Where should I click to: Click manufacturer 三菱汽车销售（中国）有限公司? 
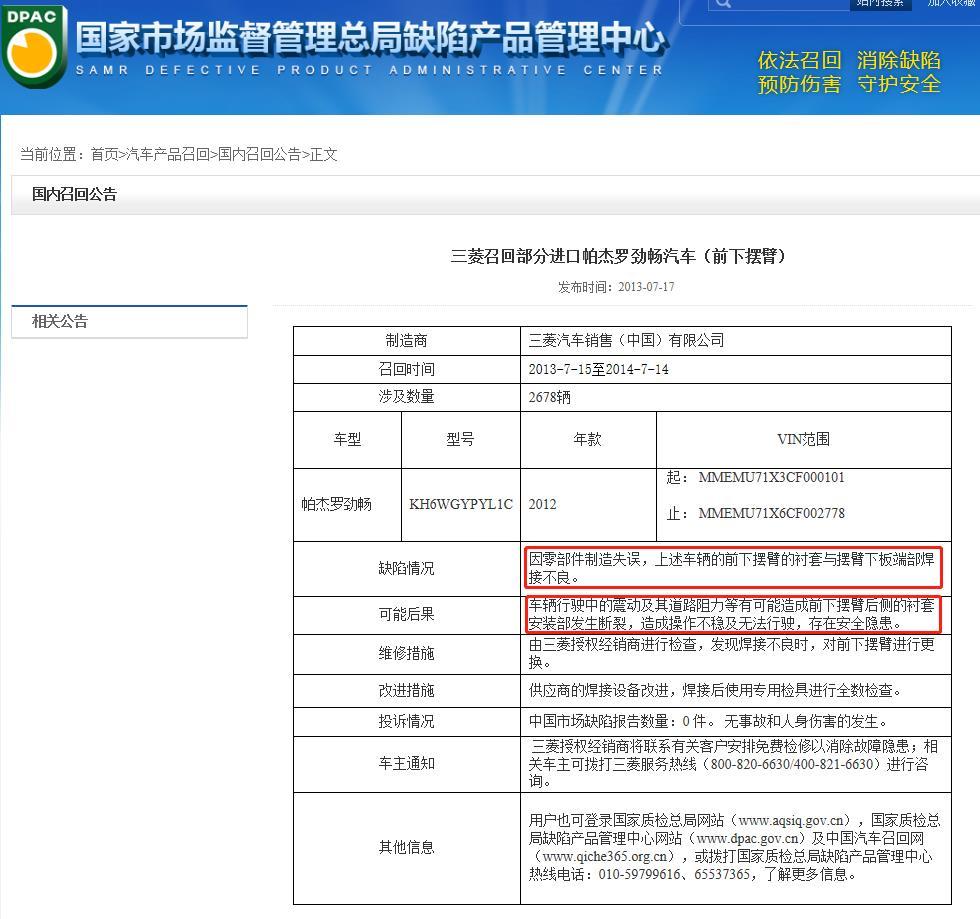point(626,341)
